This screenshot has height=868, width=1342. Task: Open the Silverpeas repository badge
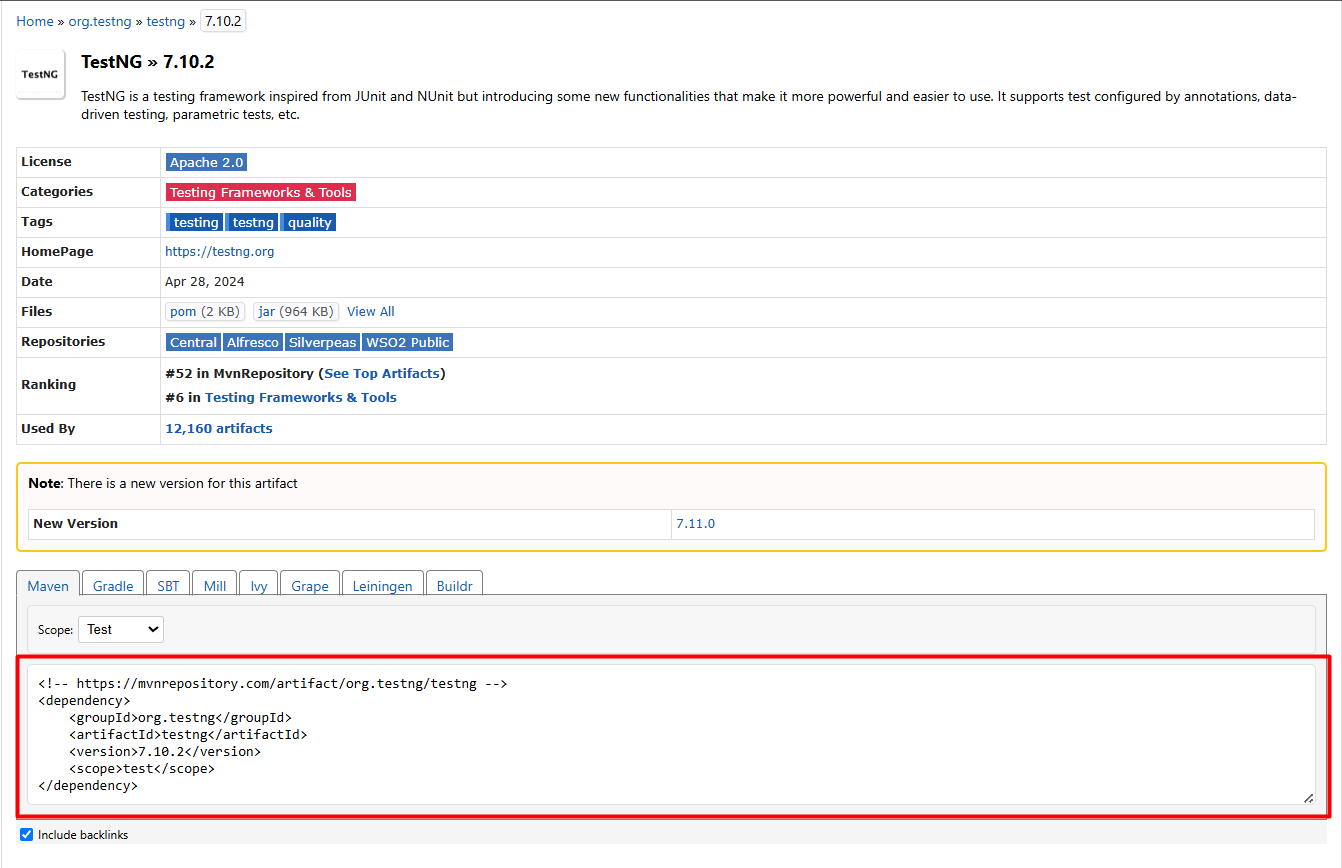point(322,342)
